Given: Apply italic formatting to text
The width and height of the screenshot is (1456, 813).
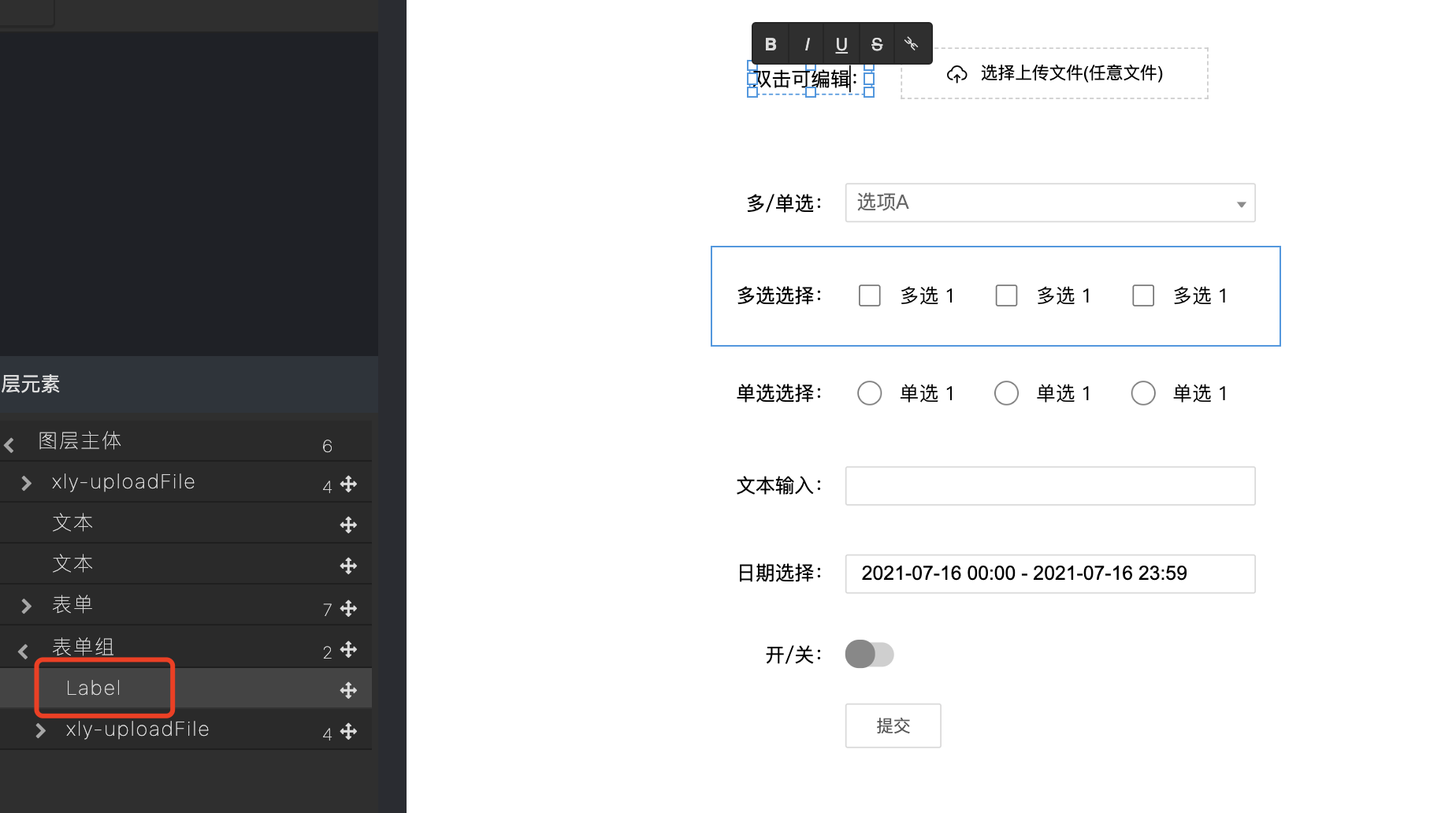Looking at the screenshot, I should tap(806, 44).
